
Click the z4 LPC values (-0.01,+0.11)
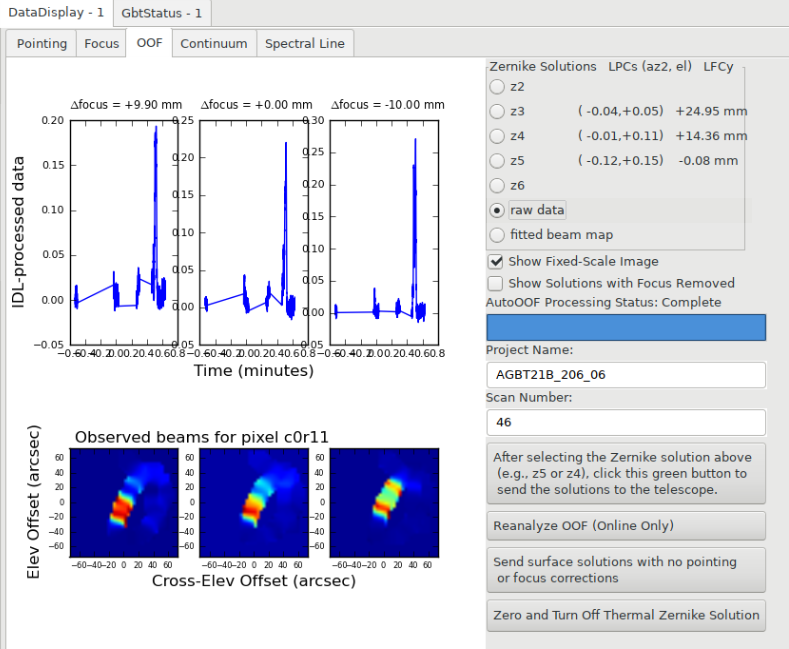(x=620, y=136)
